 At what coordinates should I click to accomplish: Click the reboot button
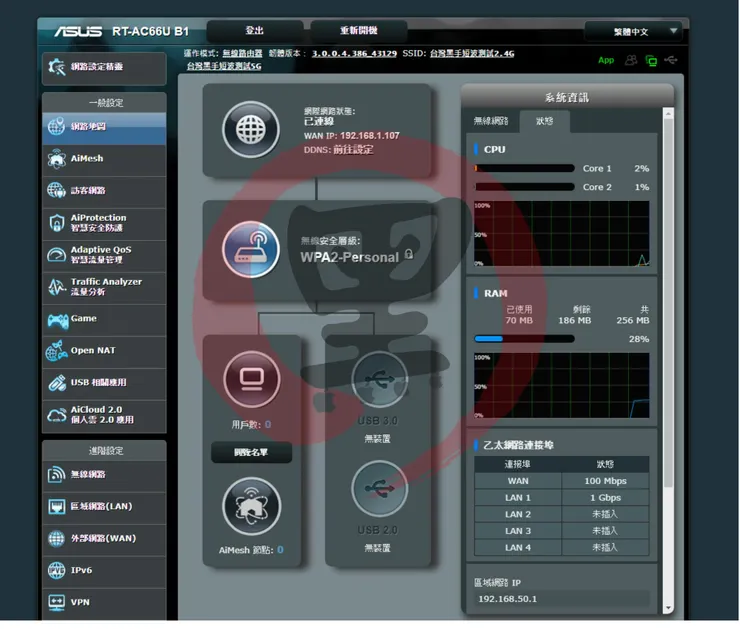[359, 31]
